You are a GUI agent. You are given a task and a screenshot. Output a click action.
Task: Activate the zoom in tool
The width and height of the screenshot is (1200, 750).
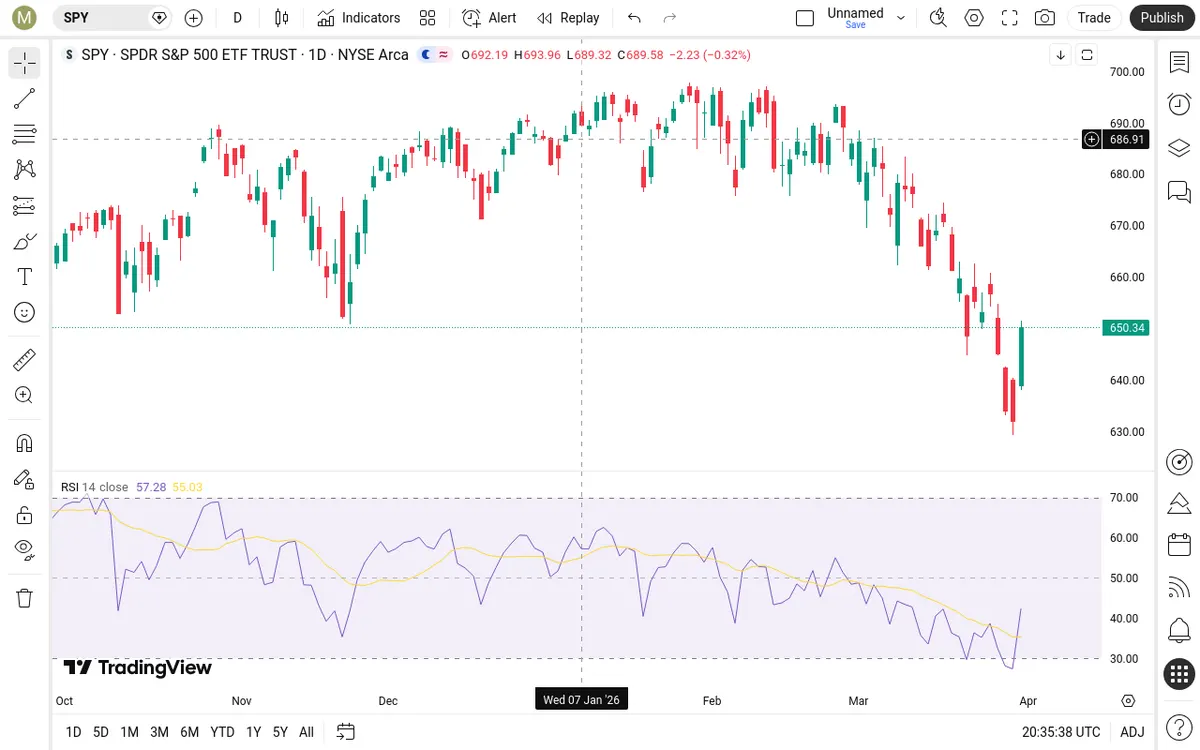25,395
